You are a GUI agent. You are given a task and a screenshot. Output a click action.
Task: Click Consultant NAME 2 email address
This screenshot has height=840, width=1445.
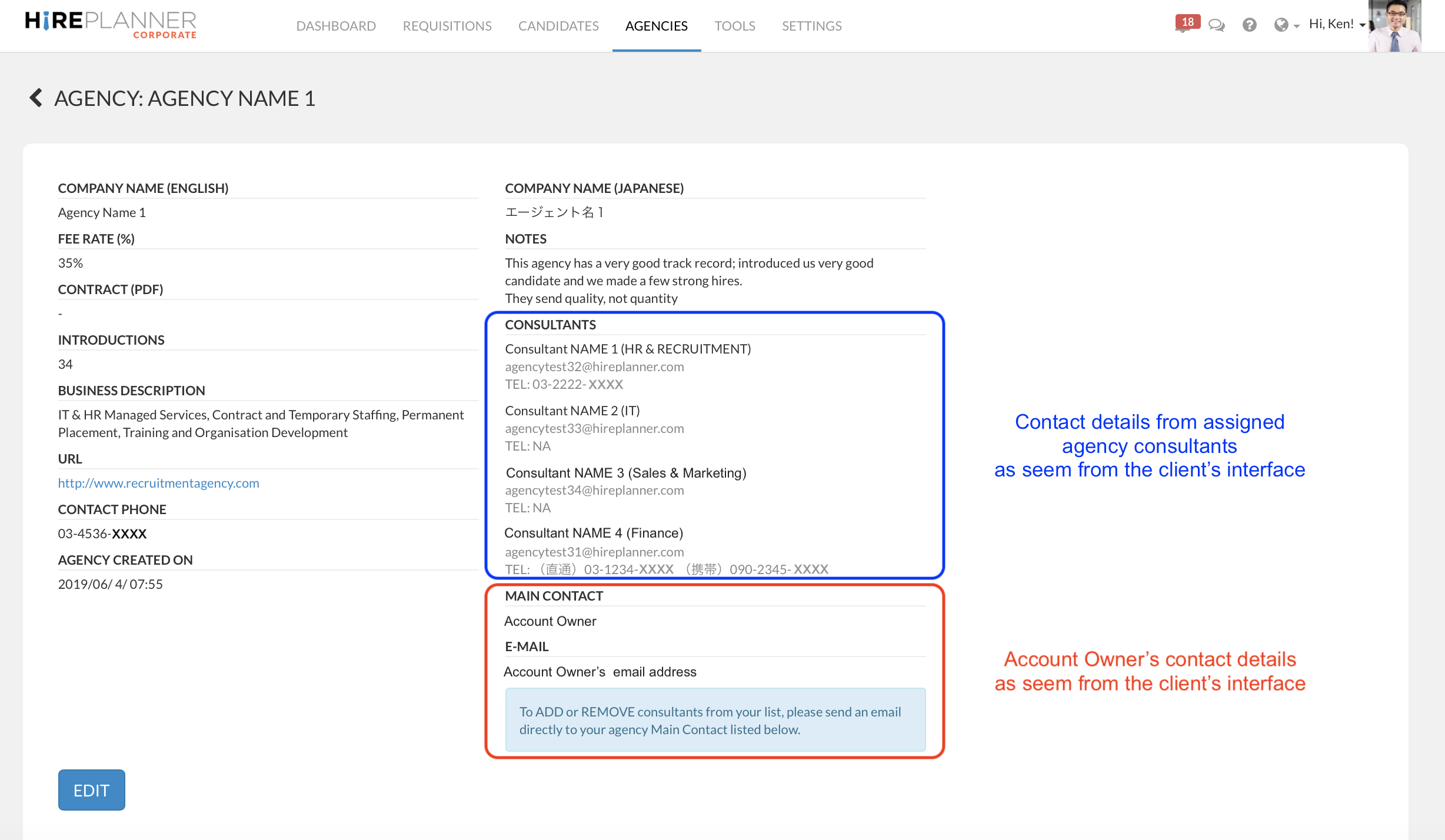[x=594, y=428]
